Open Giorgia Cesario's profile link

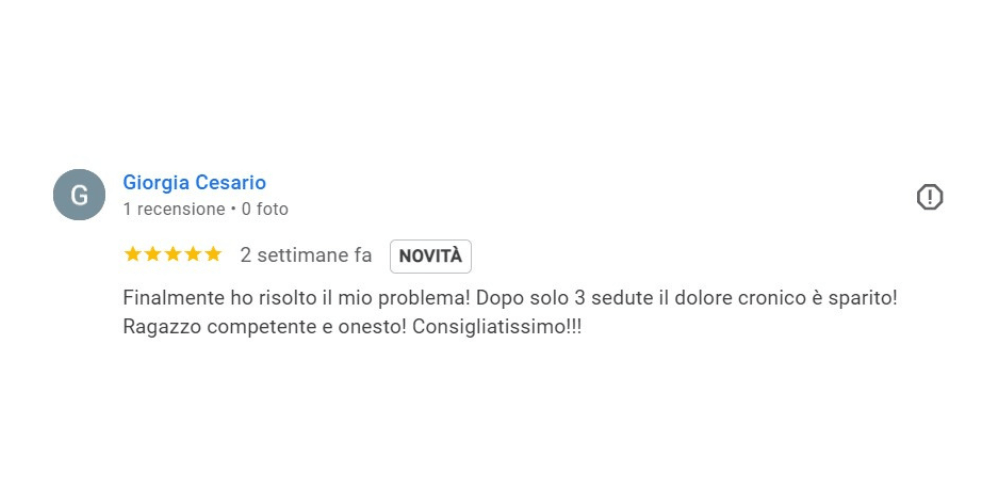(194, 183)
